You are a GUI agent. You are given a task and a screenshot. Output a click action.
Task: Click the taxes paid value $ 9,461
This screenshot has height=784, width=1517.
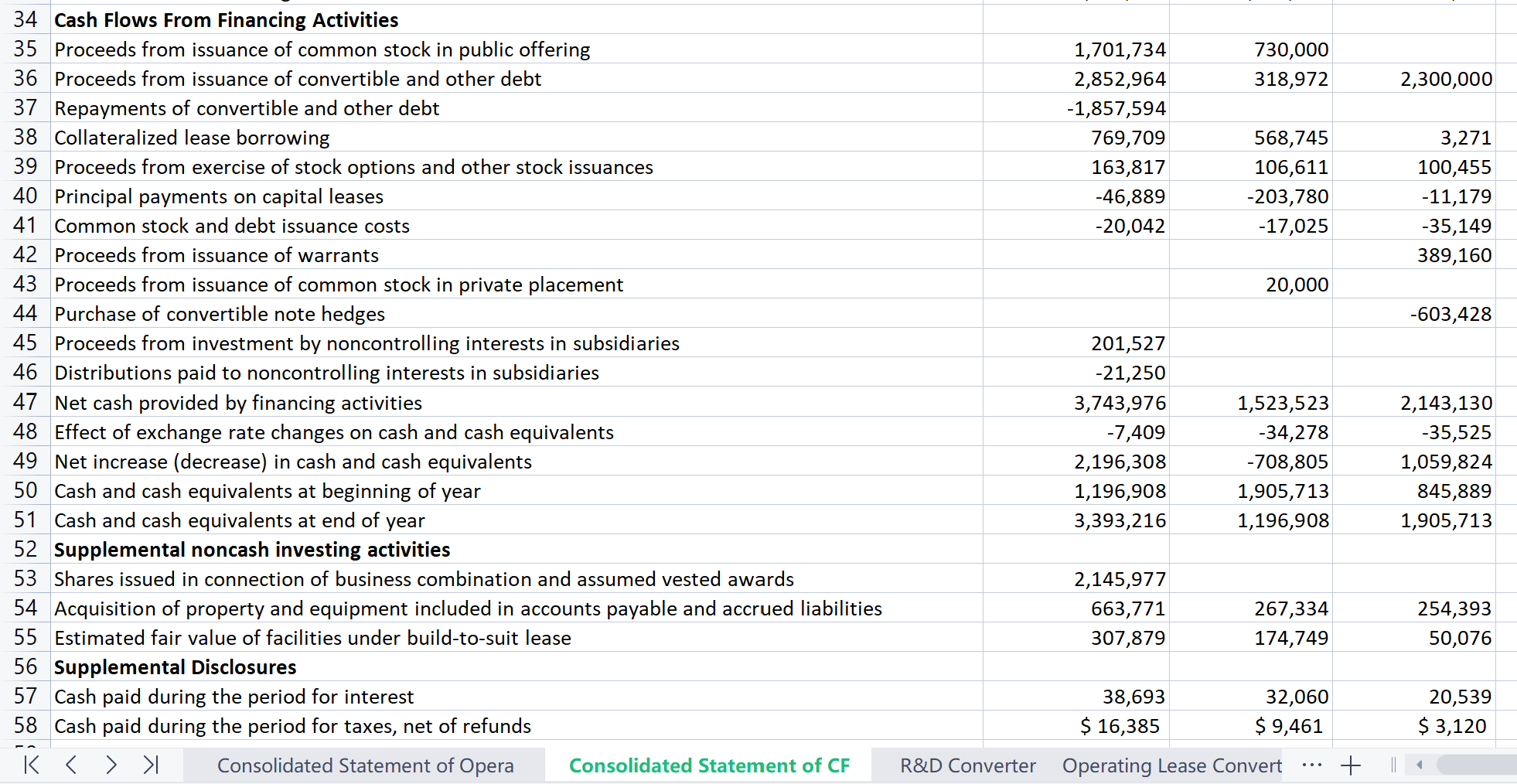[1289, 726]
